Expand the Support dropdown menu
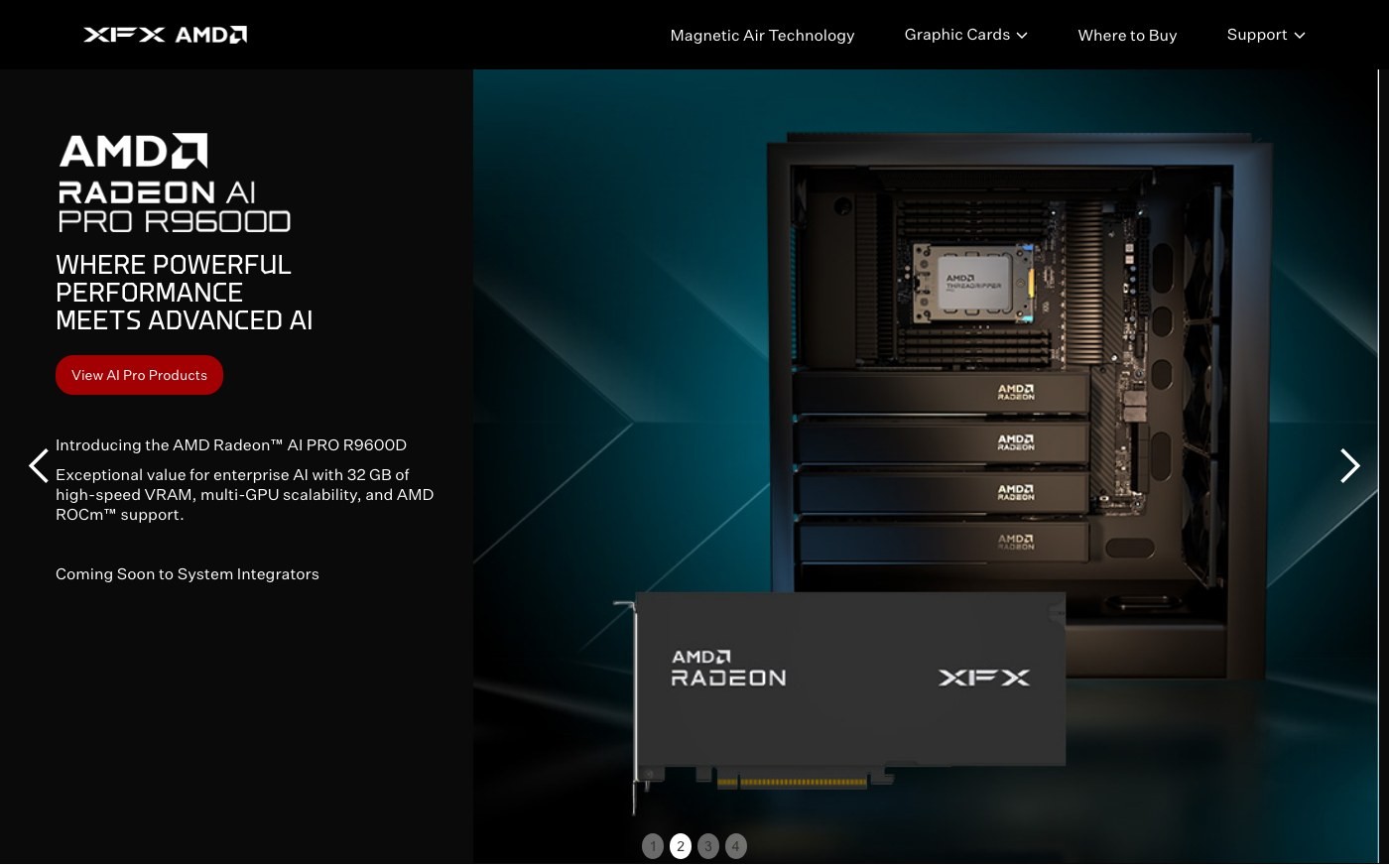This screenshot has height=868, width=1389. 1266,35
